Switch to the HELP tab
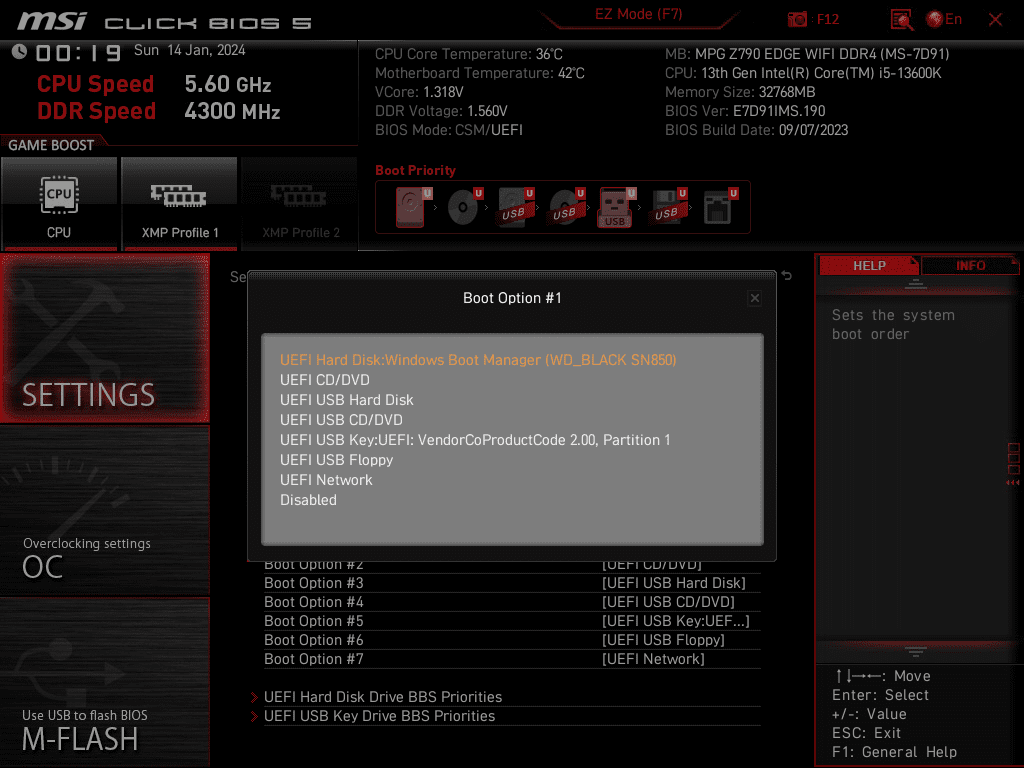 click(869, 266)
